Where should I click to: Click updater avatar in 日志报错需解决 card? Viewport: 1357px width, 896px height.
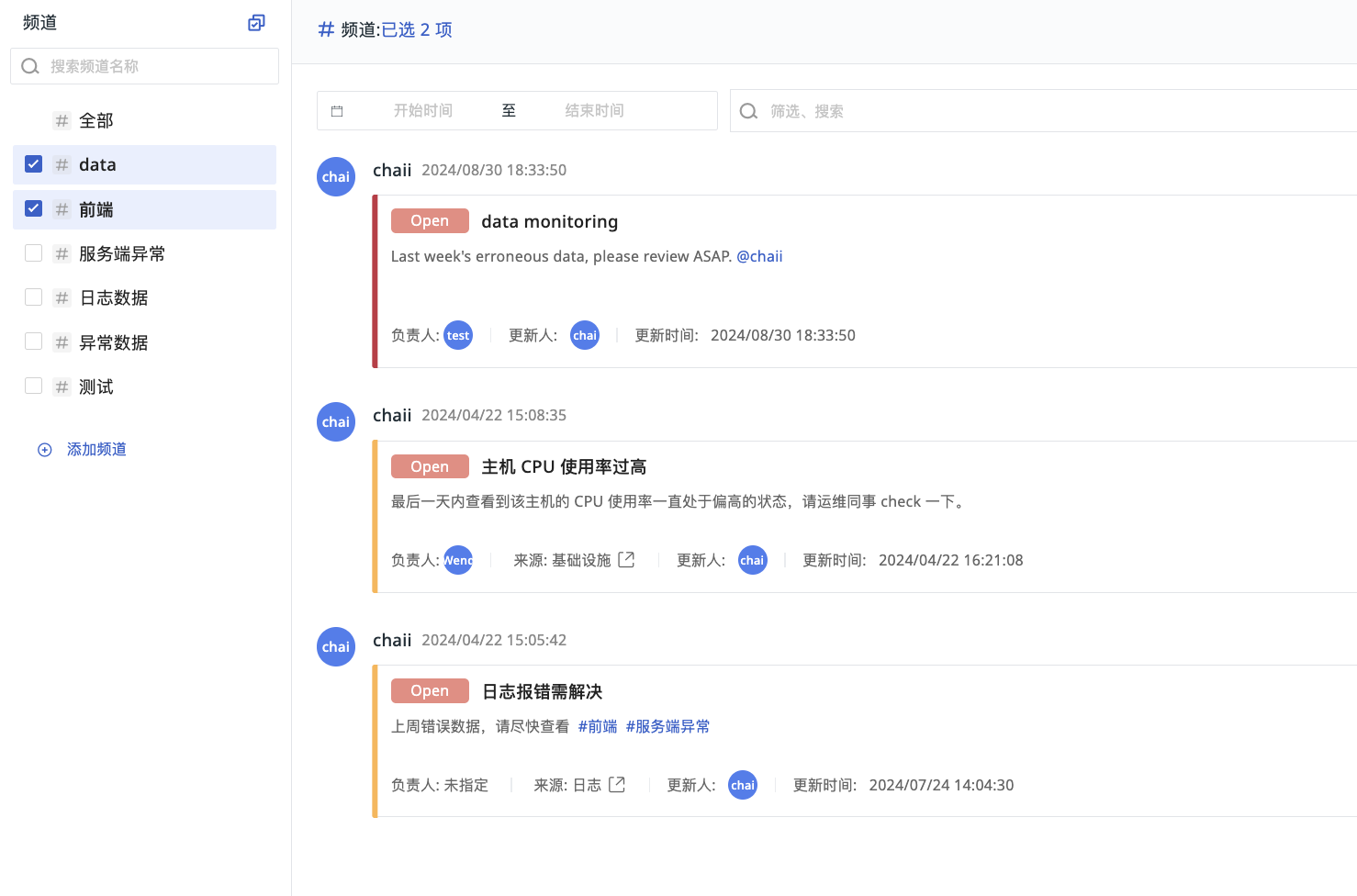coord(743,785)
